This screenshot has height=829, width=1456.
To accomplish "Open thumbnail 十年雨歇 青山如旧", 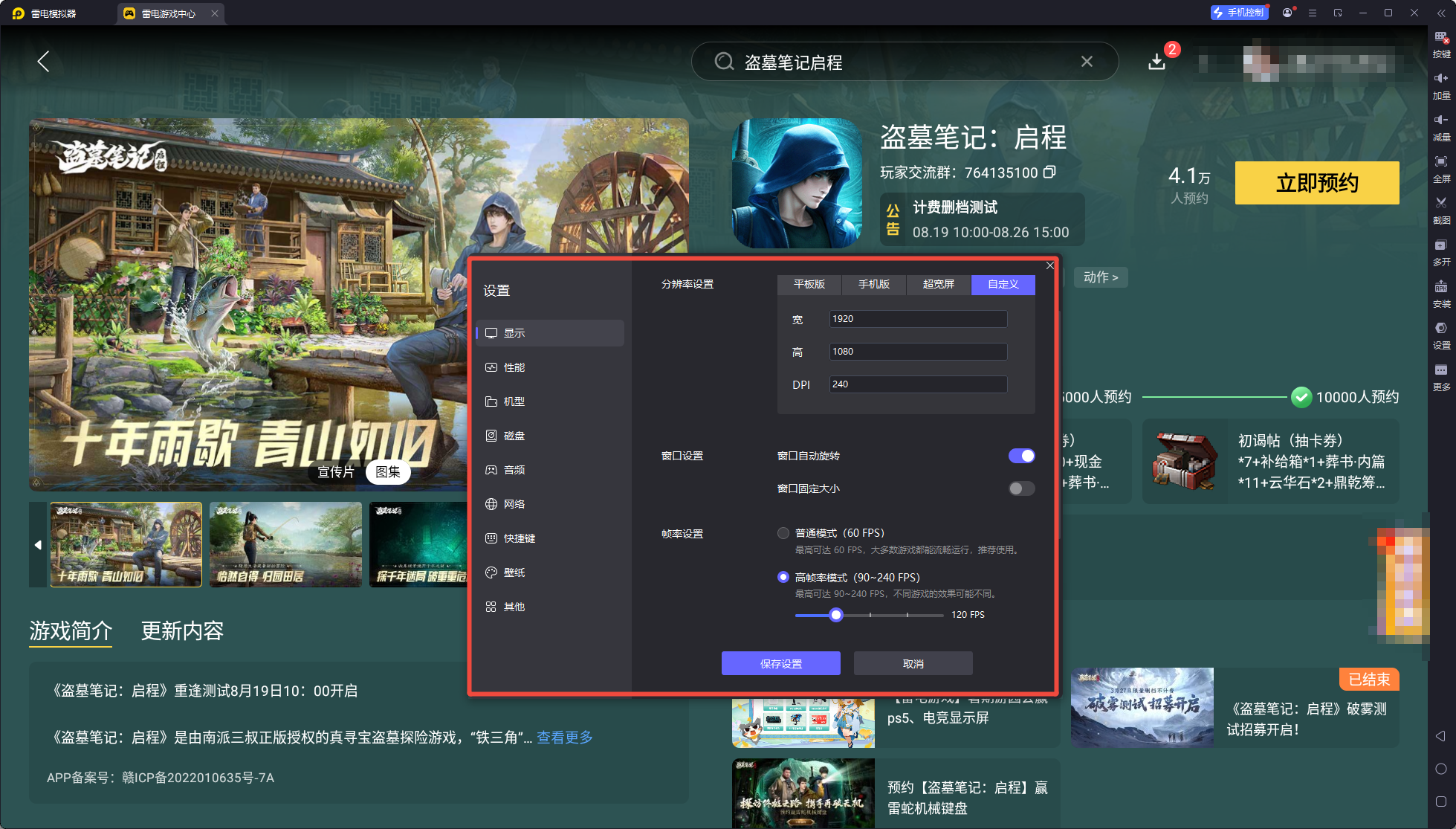I will click(126, 545).
